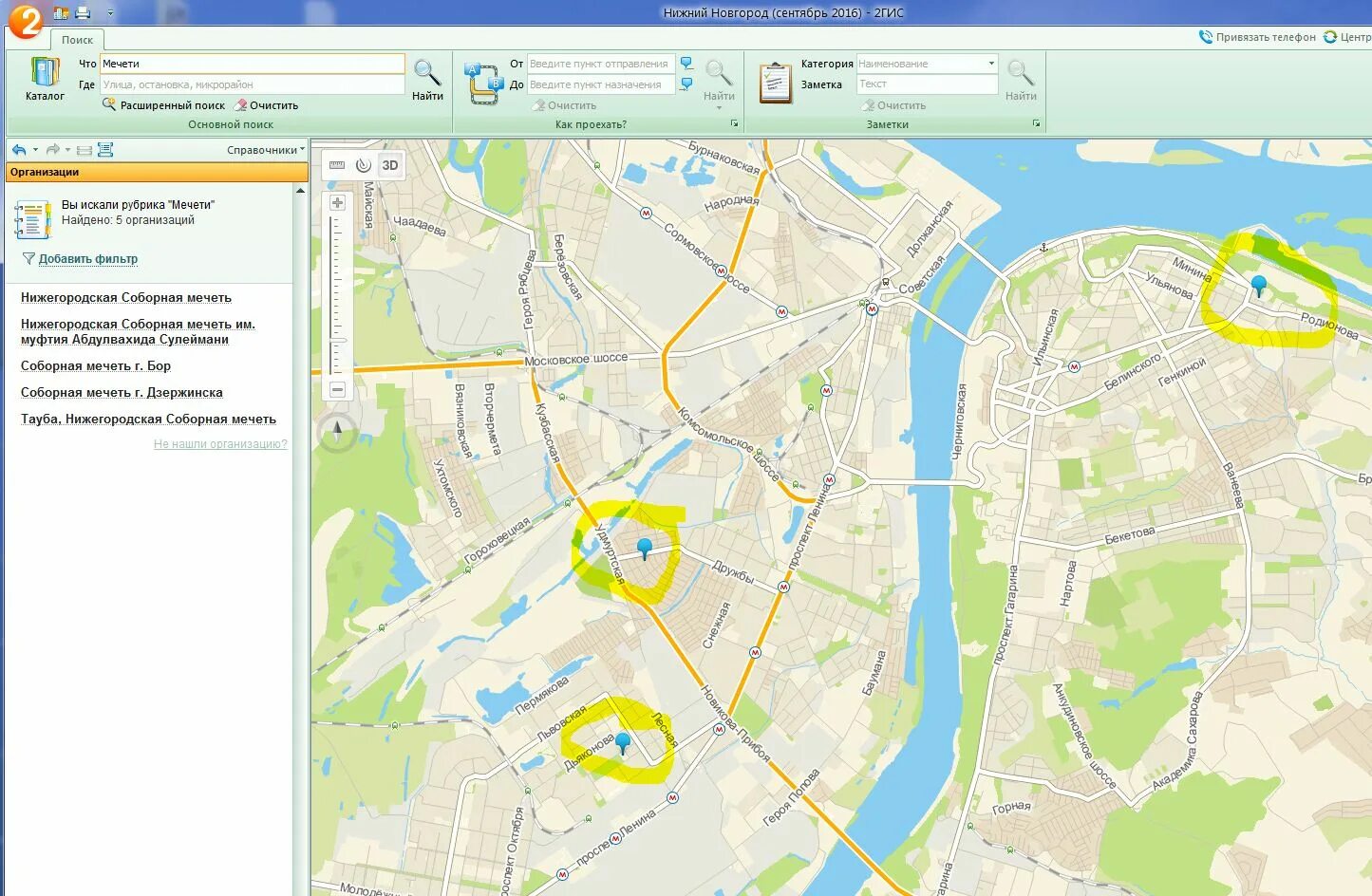1372x896 pixels.
Task: Click the map compass control
Action: [337, 432]
